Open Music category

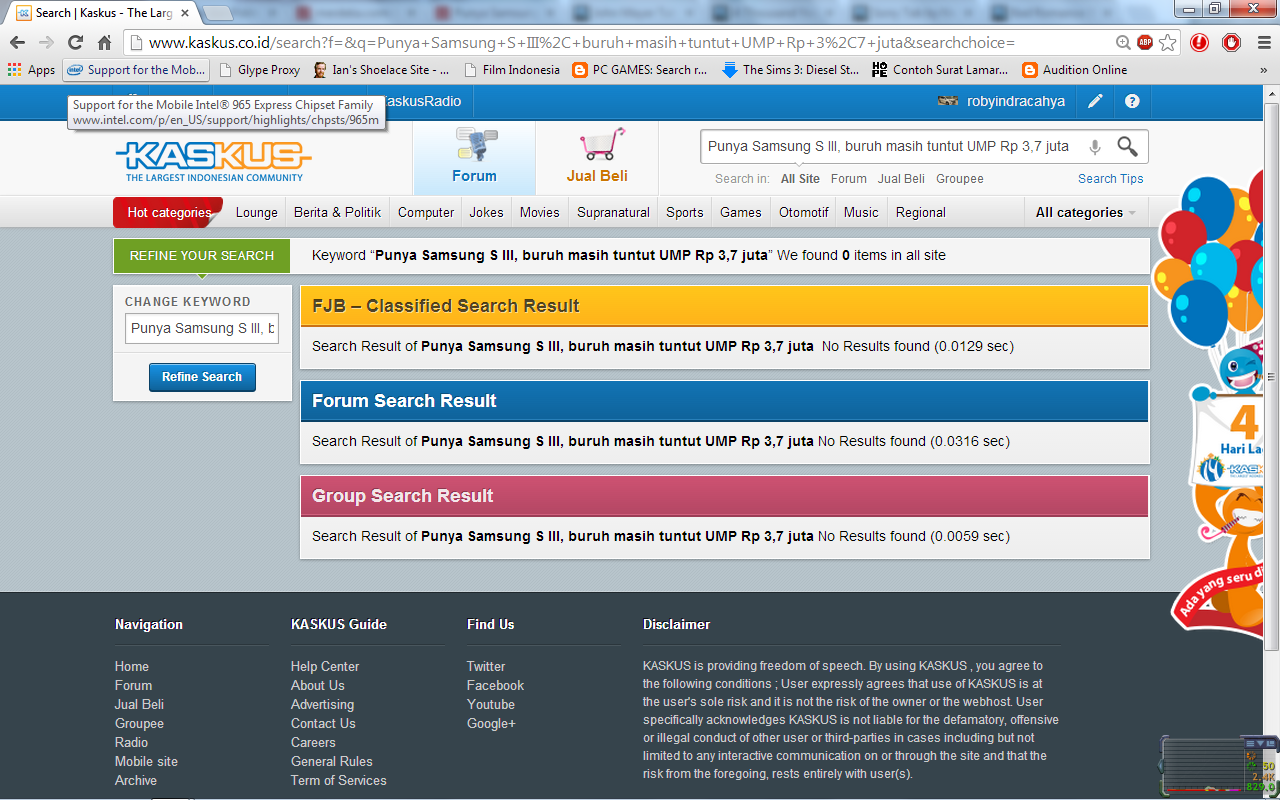[x=861, y=212]
